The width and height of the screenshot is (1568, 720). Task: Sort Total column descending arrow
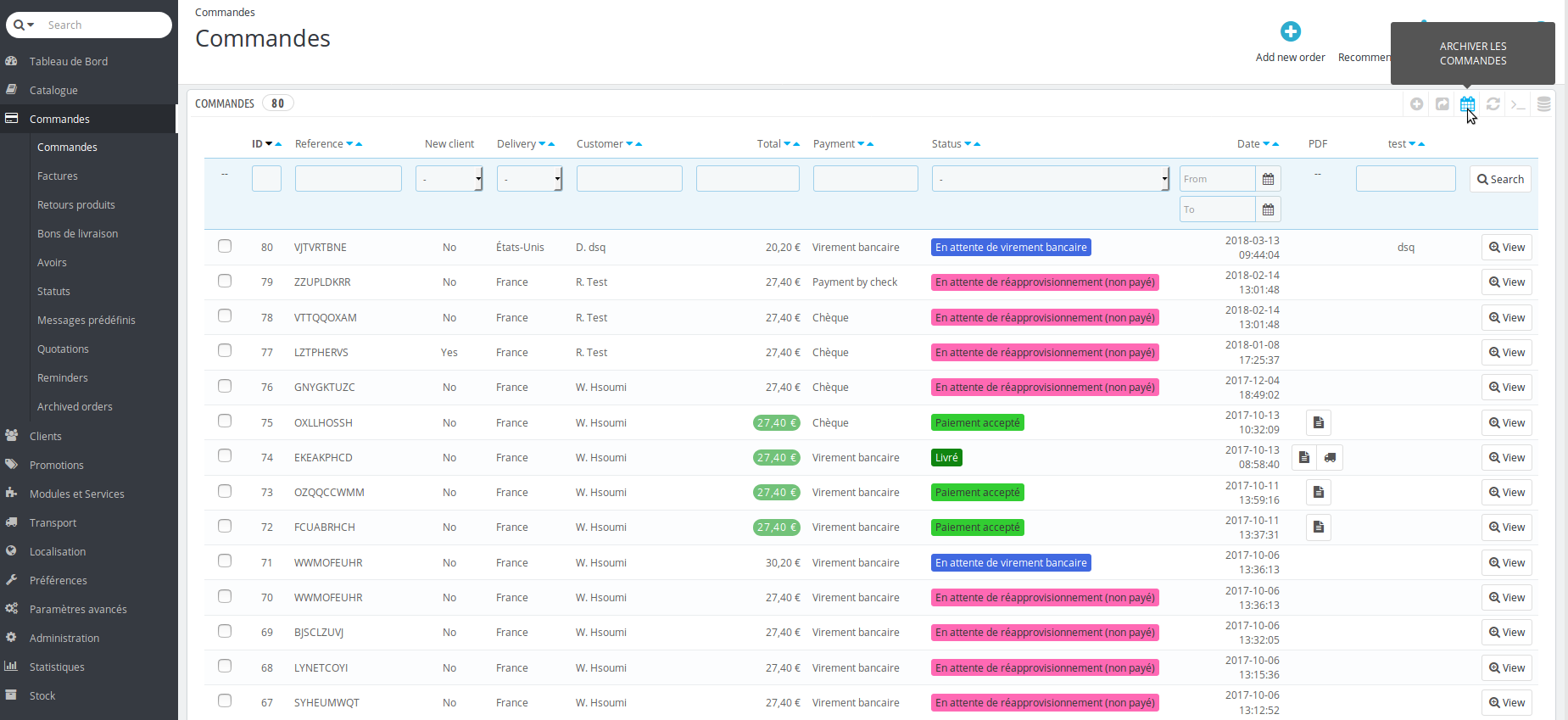(787, 144)
